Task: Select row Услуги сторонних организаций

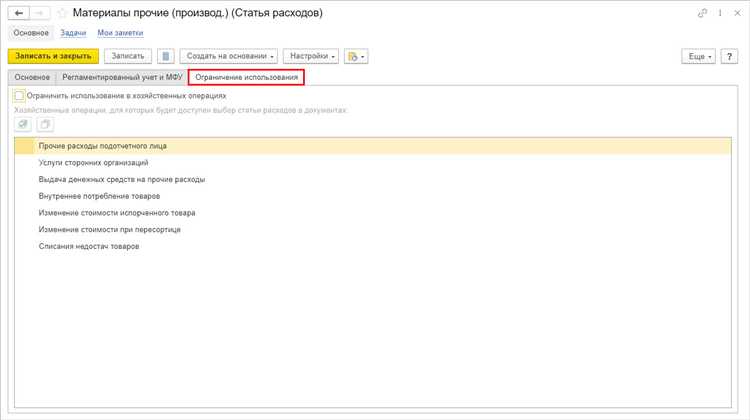Action: click(373, 163)
